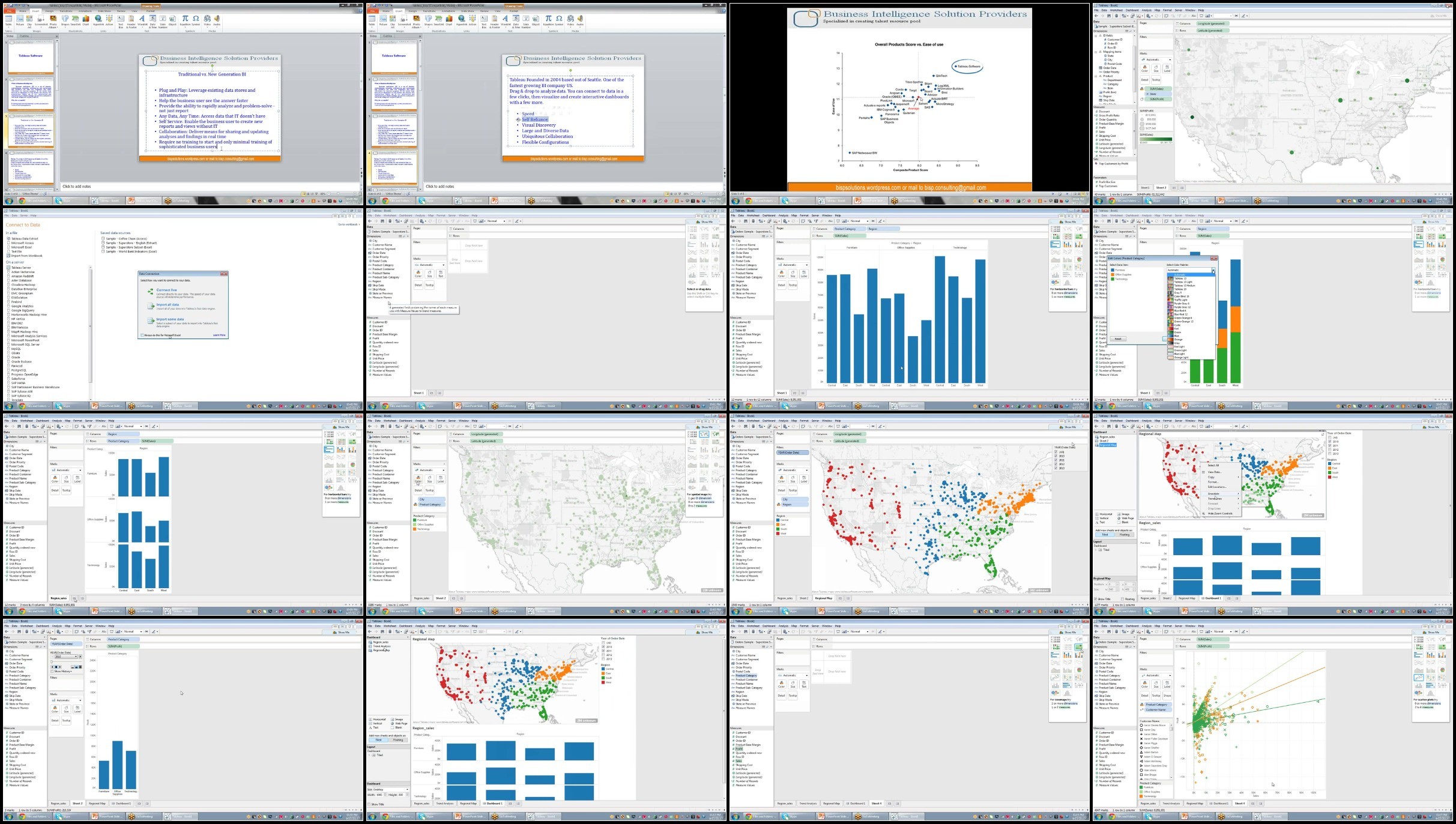The width and height of the screenshot is (1456, 824).
Task: Click the Connect live arrows icon
Action: point(150,291)
